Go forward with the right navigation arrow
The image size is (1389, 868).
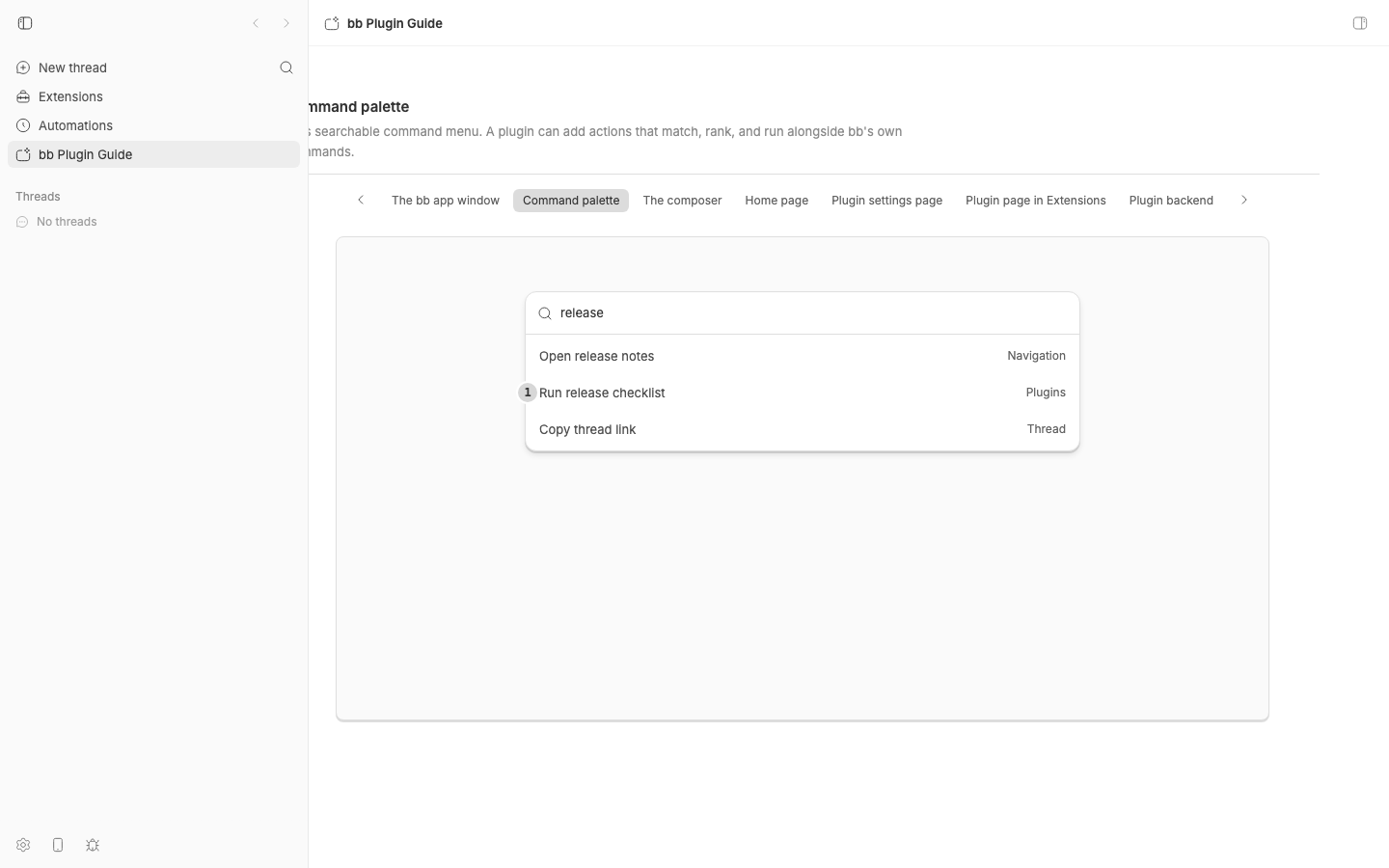point(286,23)
